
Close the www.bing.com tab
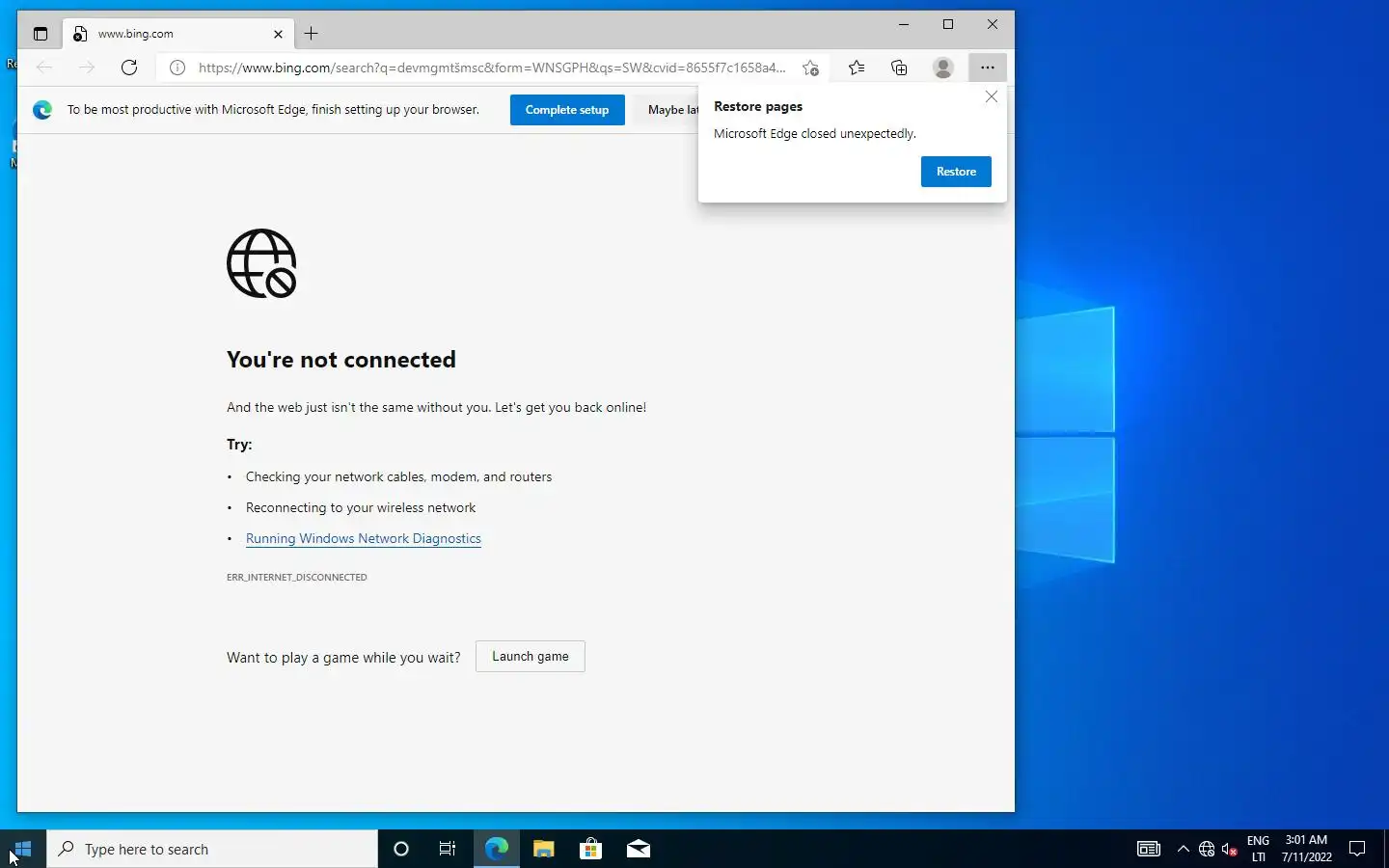point(278,34)
